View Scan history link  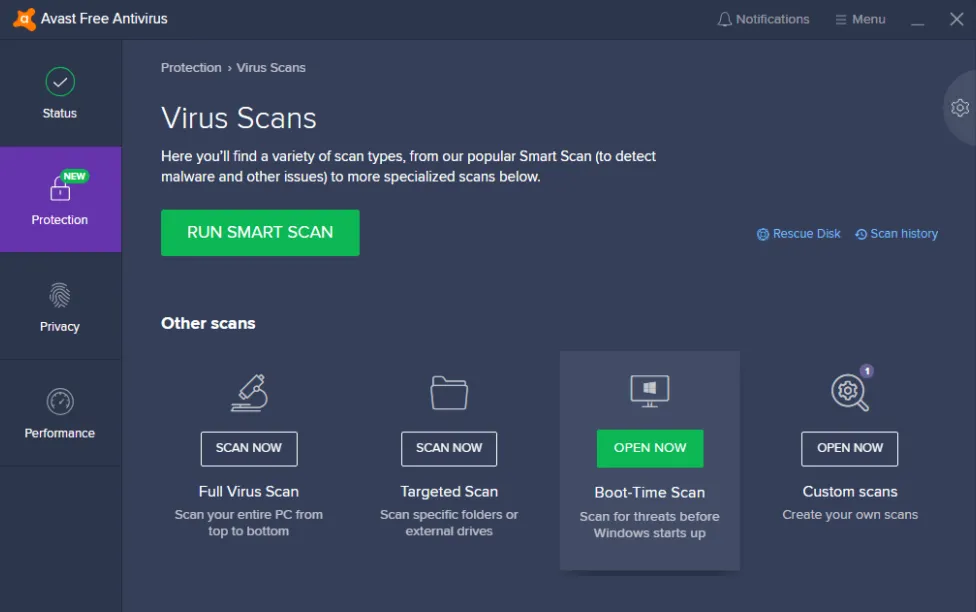pos(896,234)
